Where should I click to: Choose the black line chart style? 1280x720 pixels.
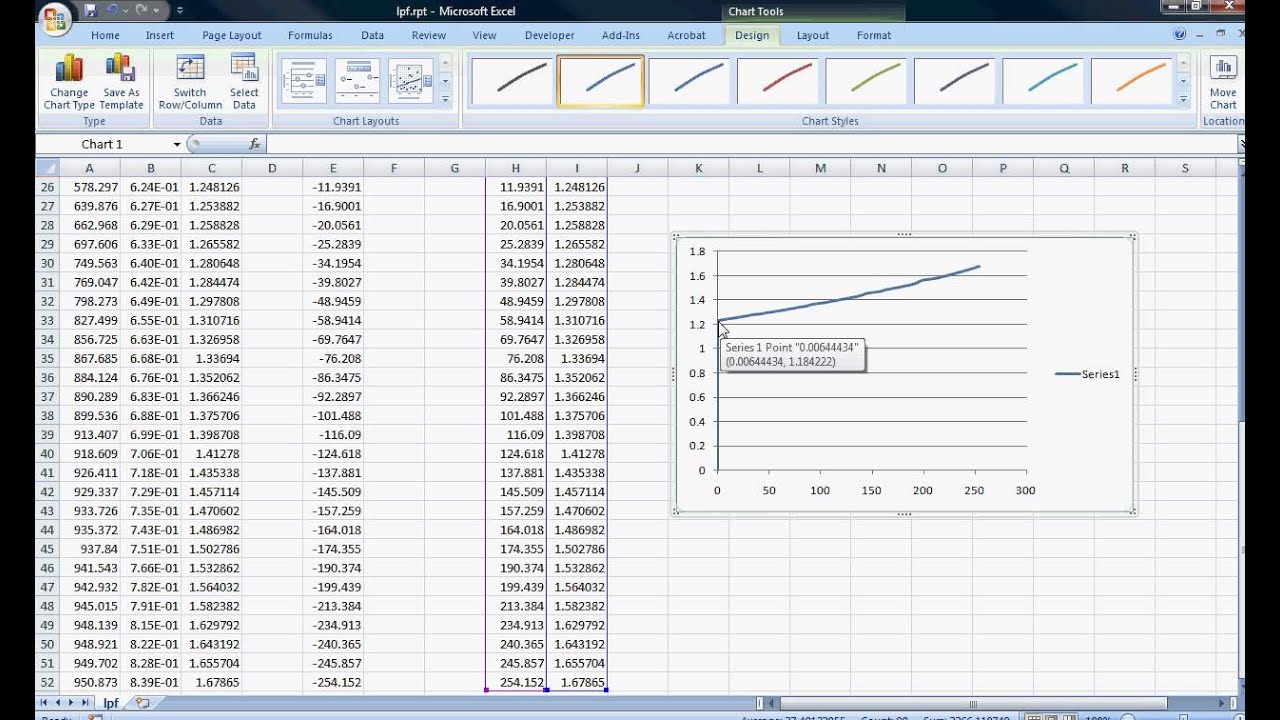coord(512,80)
